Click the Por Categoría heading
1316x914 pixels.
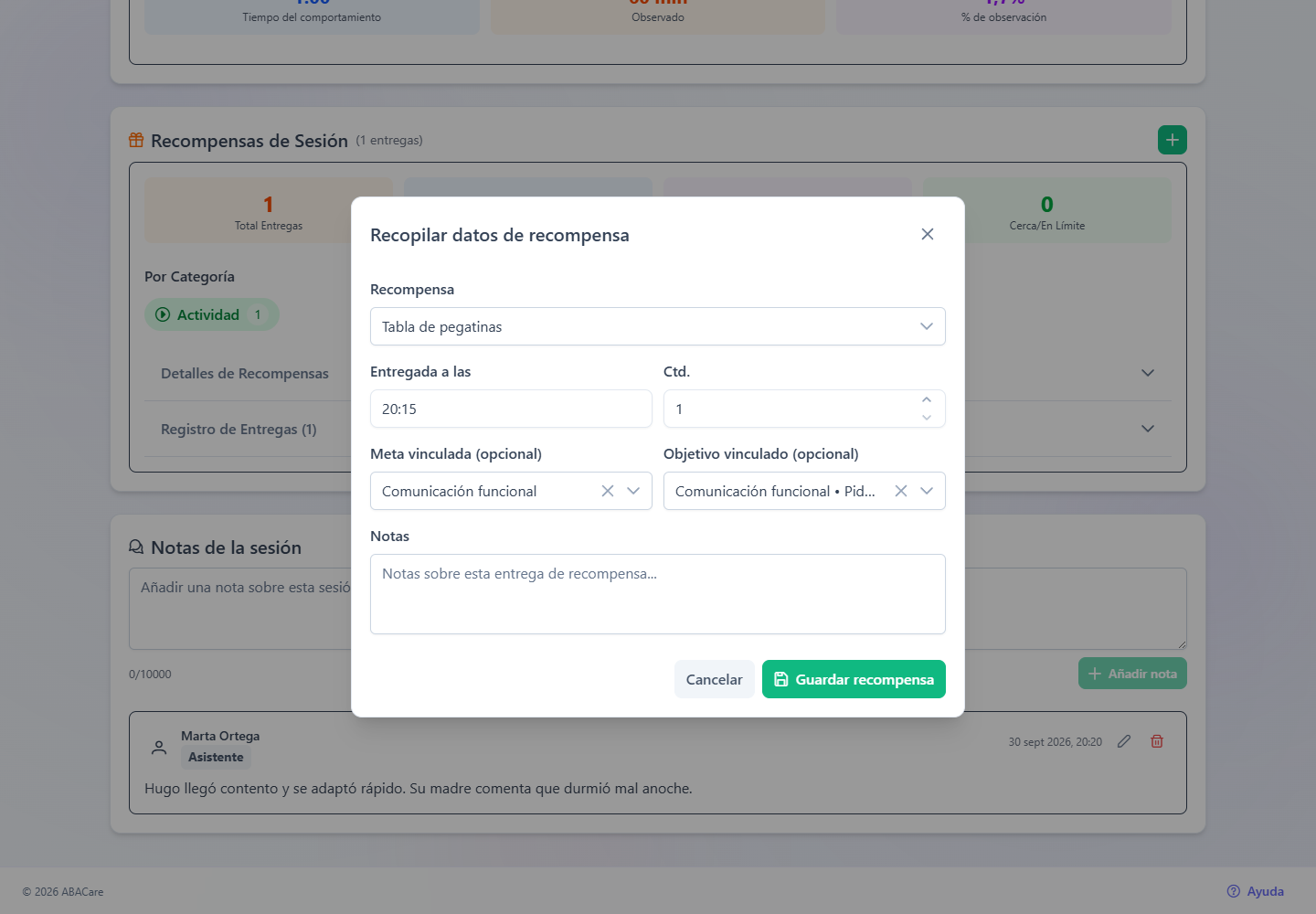tap(189, 276)
